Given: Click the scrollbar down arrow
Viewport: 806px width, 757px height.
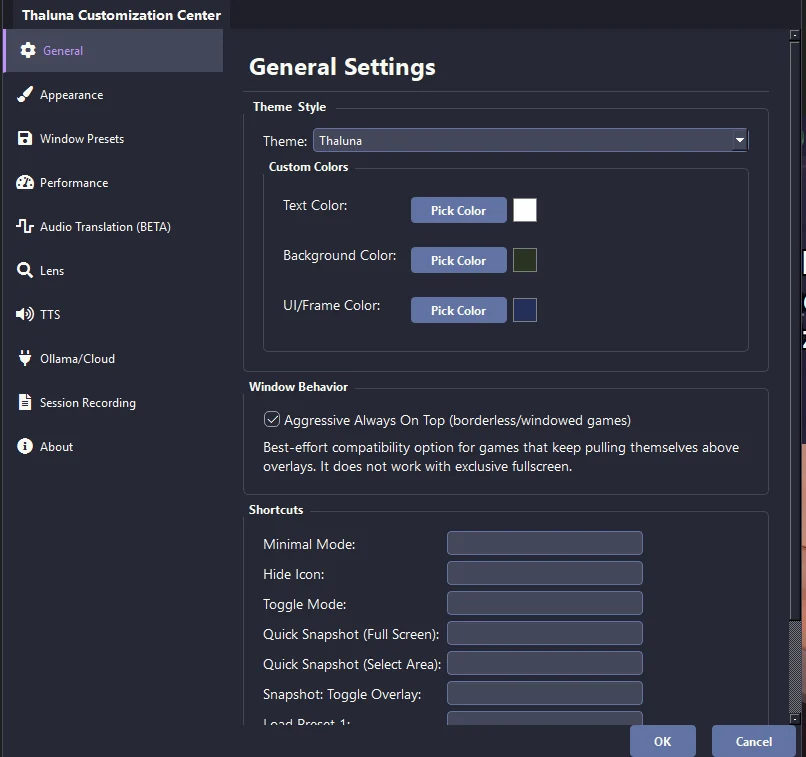Looking at the screenshot, I should coord(795,719).
